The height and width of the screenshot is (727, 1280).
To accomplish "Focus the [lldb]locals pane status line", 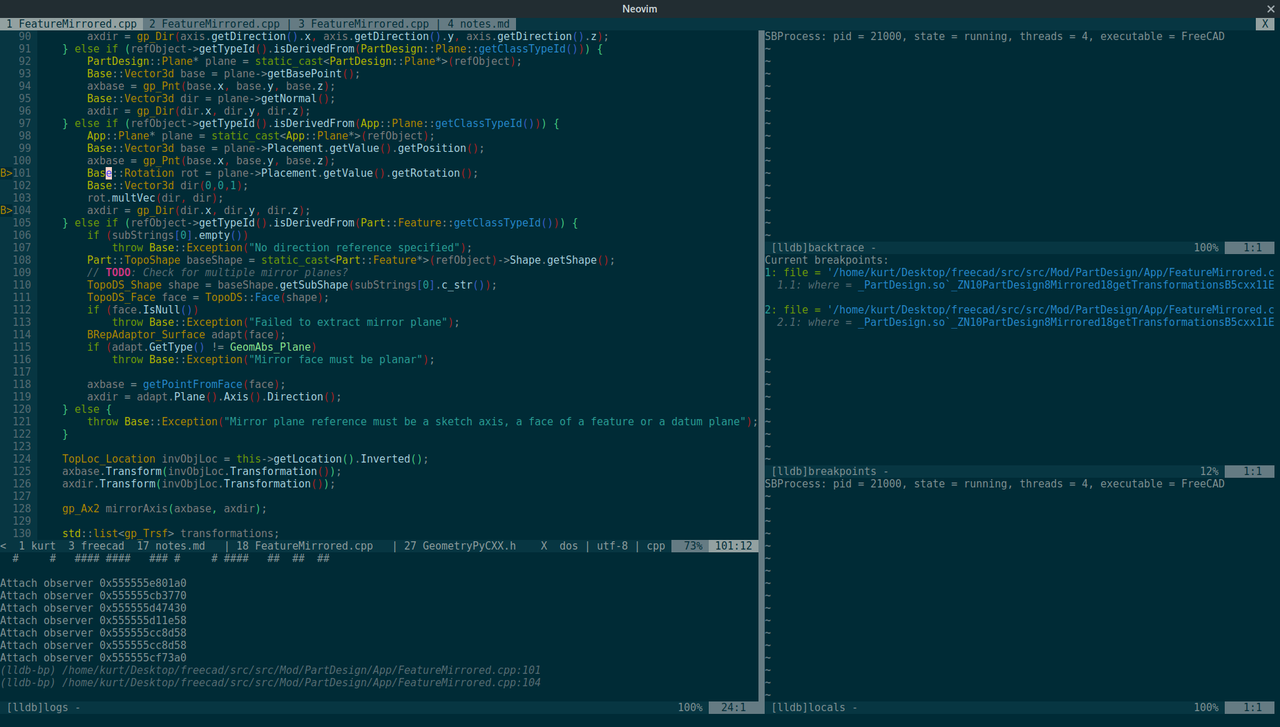I will 808,707.
